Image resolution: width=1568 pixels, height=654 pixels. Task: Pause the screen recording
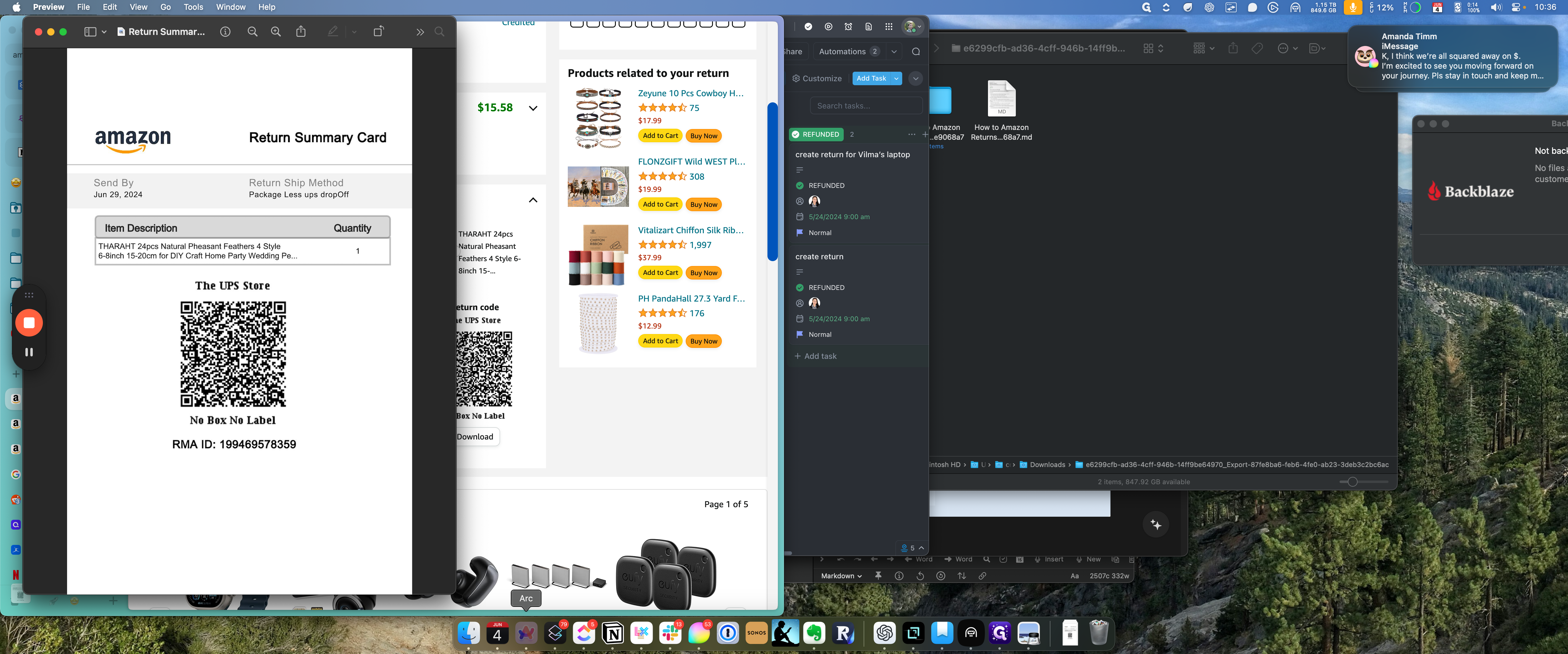pyautogui.click(x=28, y=352)
